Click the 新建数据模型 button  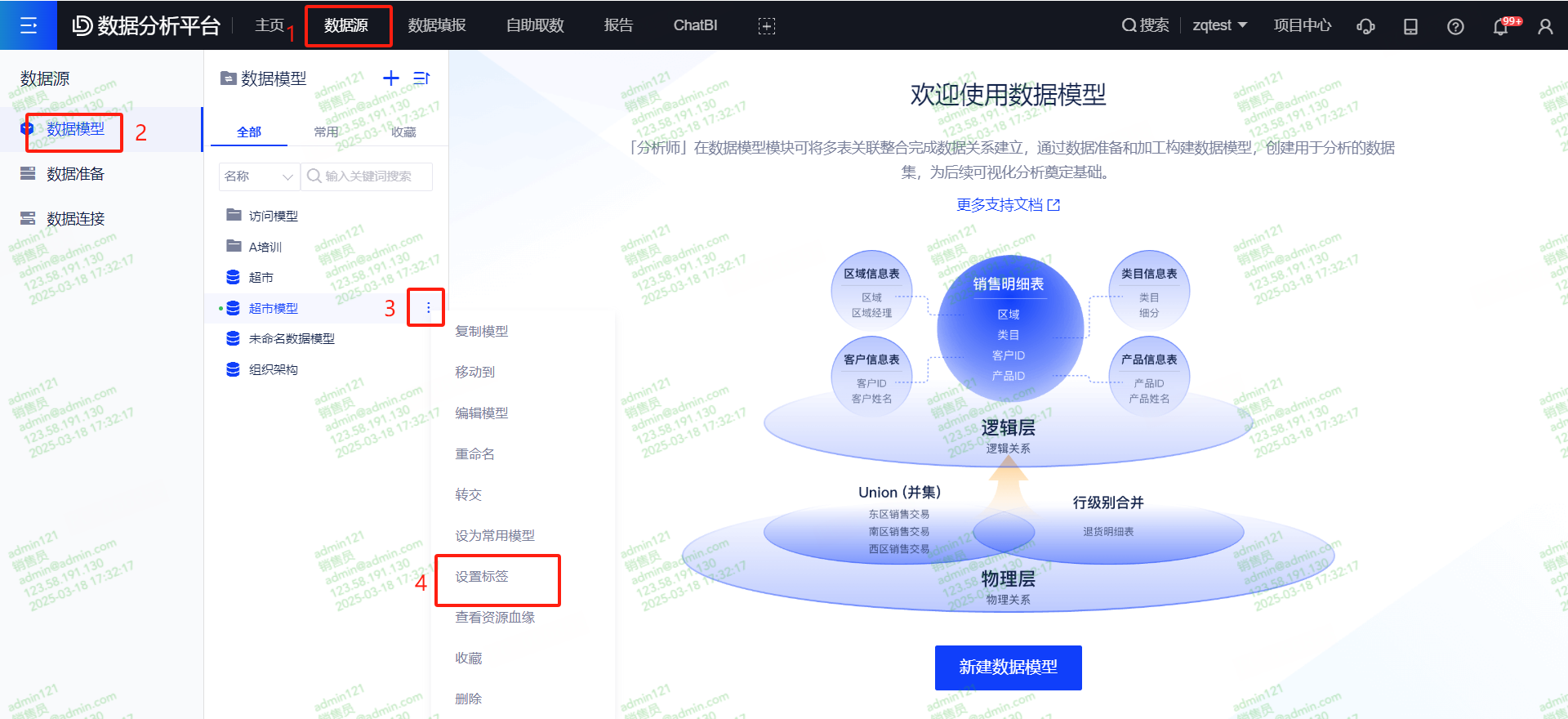pos(1008,668)
